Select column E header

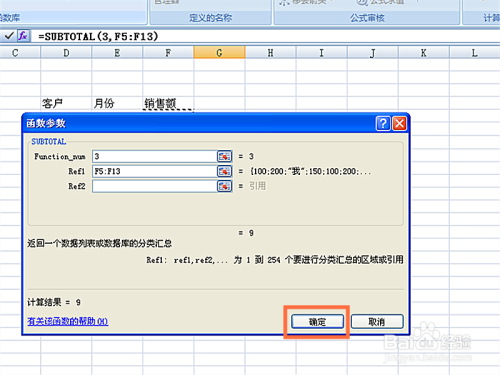click(117, 53)
